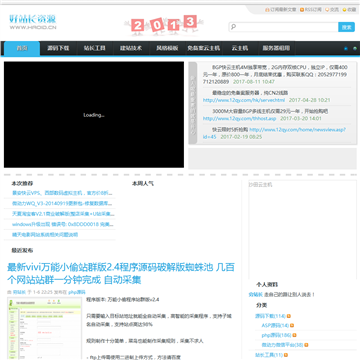Click the RSS icon next to 站长工具(11)
This screenshot has width=360, height=360.
click(286, 355)
